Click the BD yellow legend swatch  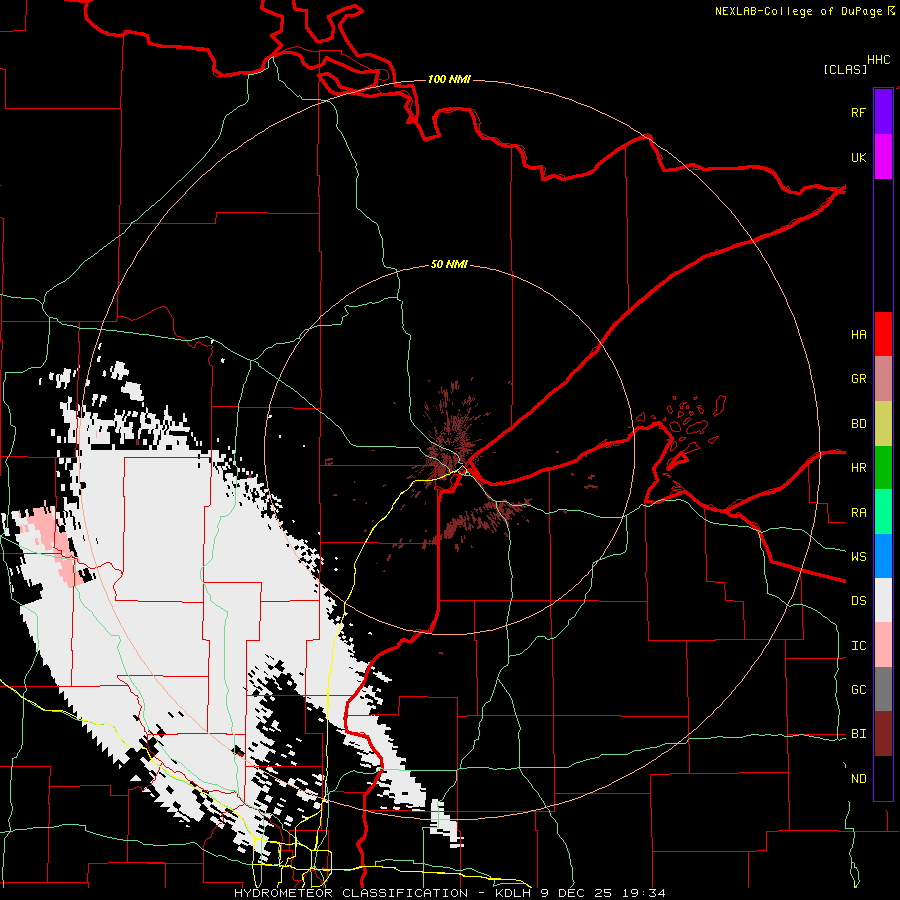coord(883,424)
